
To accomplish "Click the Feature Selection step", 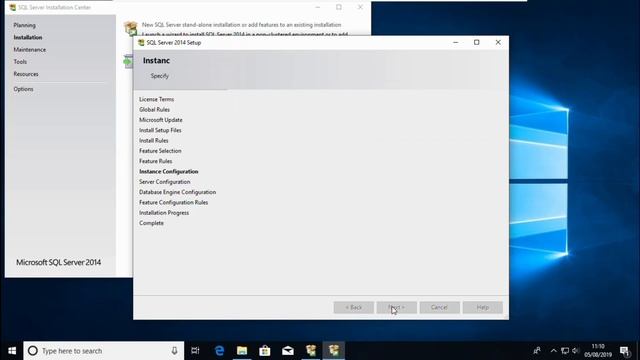I will click(160, 151).
